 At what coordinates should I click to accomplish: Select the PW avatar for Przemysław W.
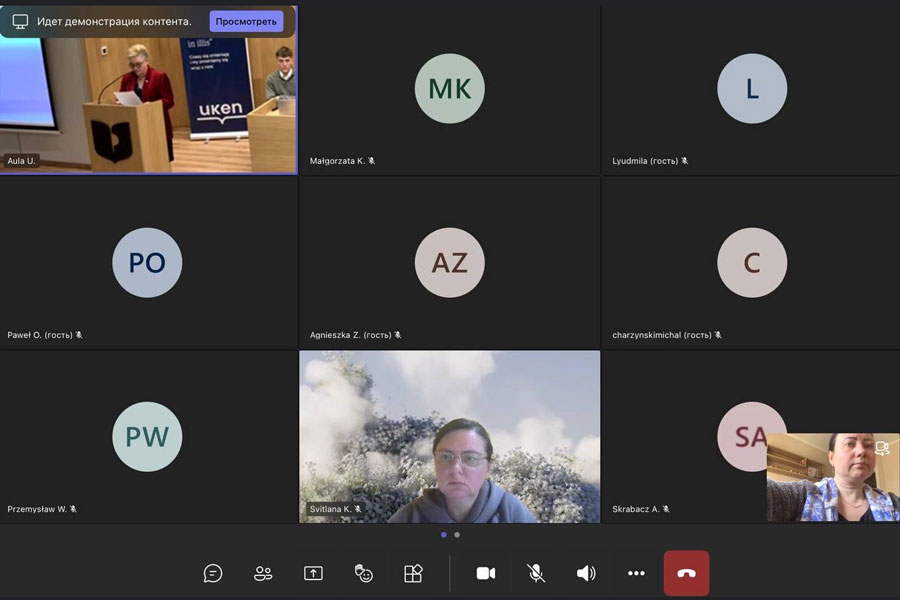pyautogui.click(x=147, y=436)
